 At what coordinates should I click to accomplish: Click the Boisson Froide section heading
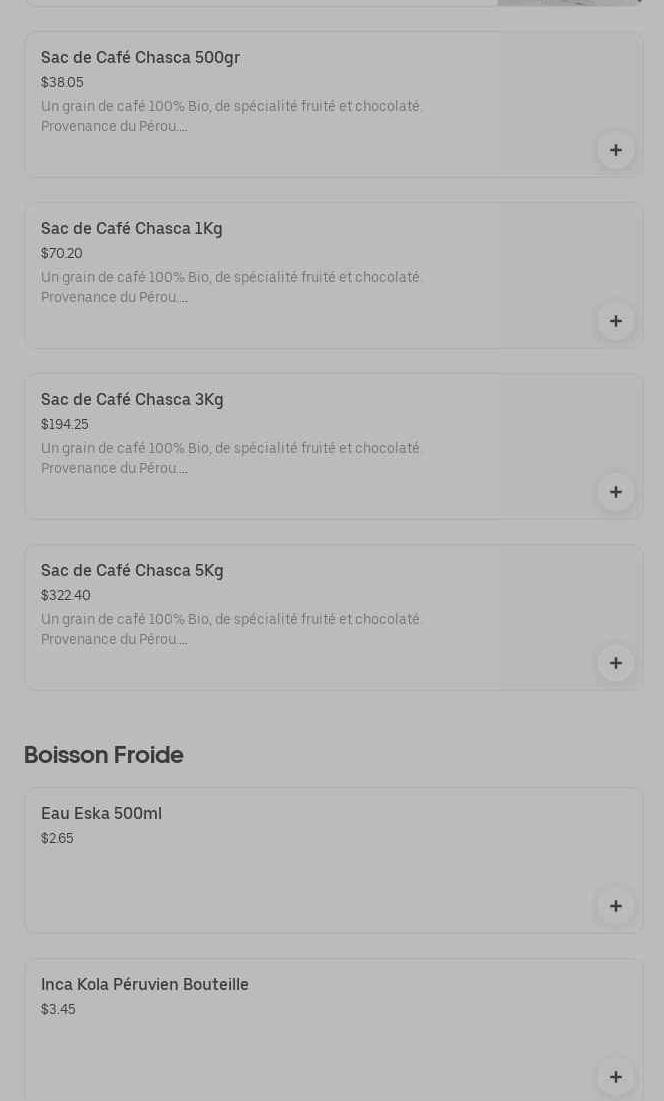click(x=104, y=755)
